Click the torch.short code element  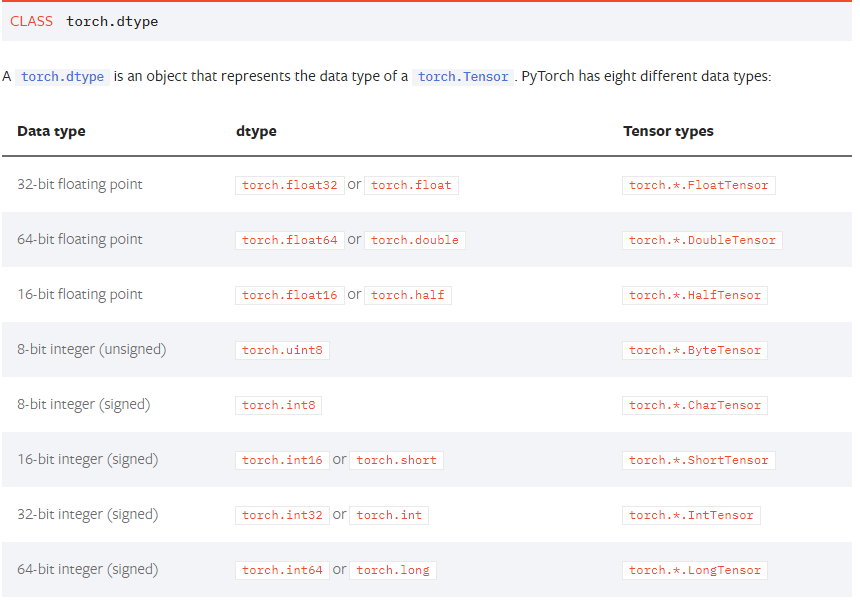pyautogui.click(x=396, y=459)
